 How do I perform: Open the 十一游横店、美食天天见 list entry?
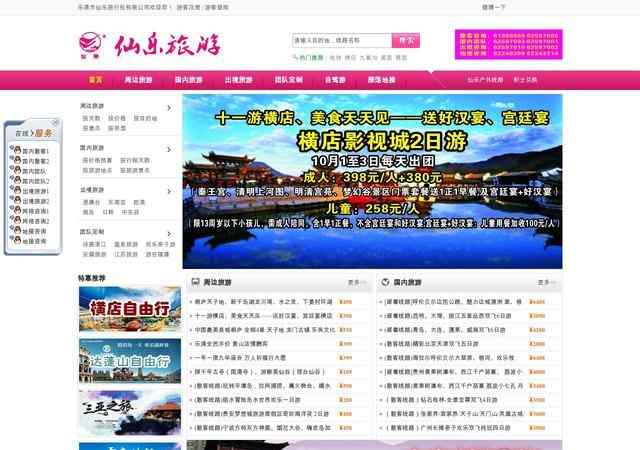[264, 316]
